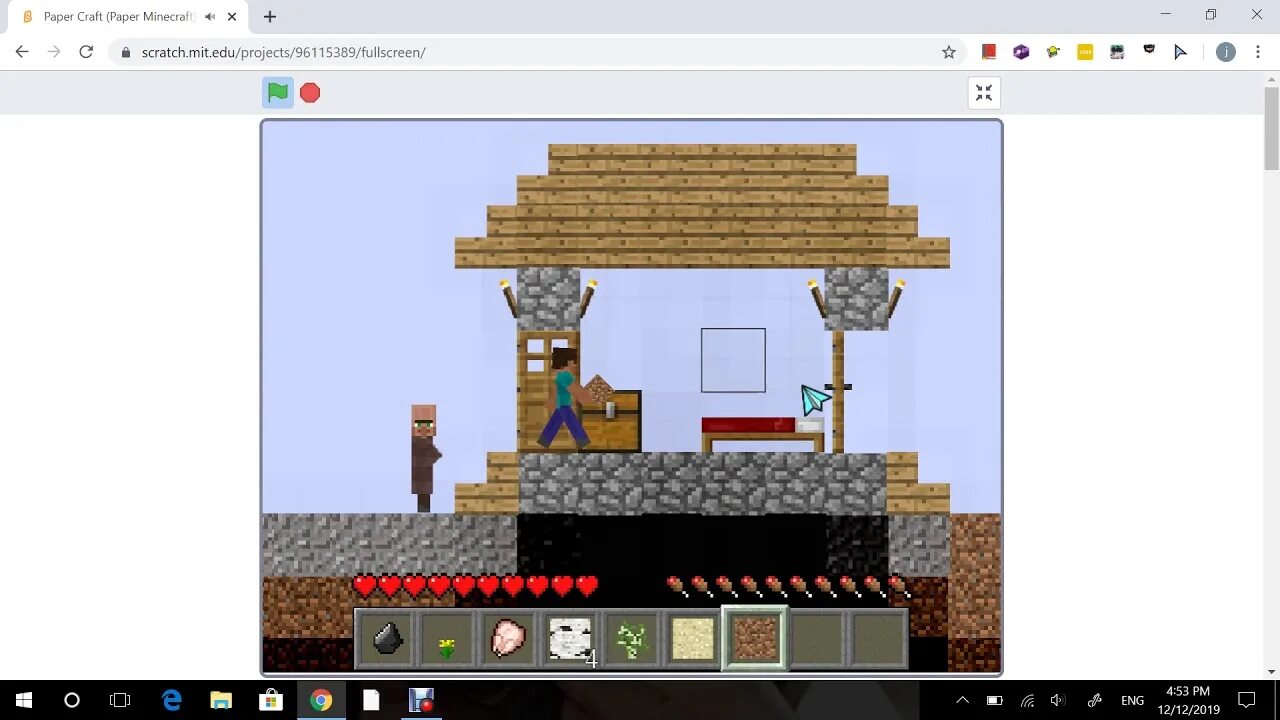1280x720 pixels.
Task: Close the Paper Craft tab
Action: [232, 17]
